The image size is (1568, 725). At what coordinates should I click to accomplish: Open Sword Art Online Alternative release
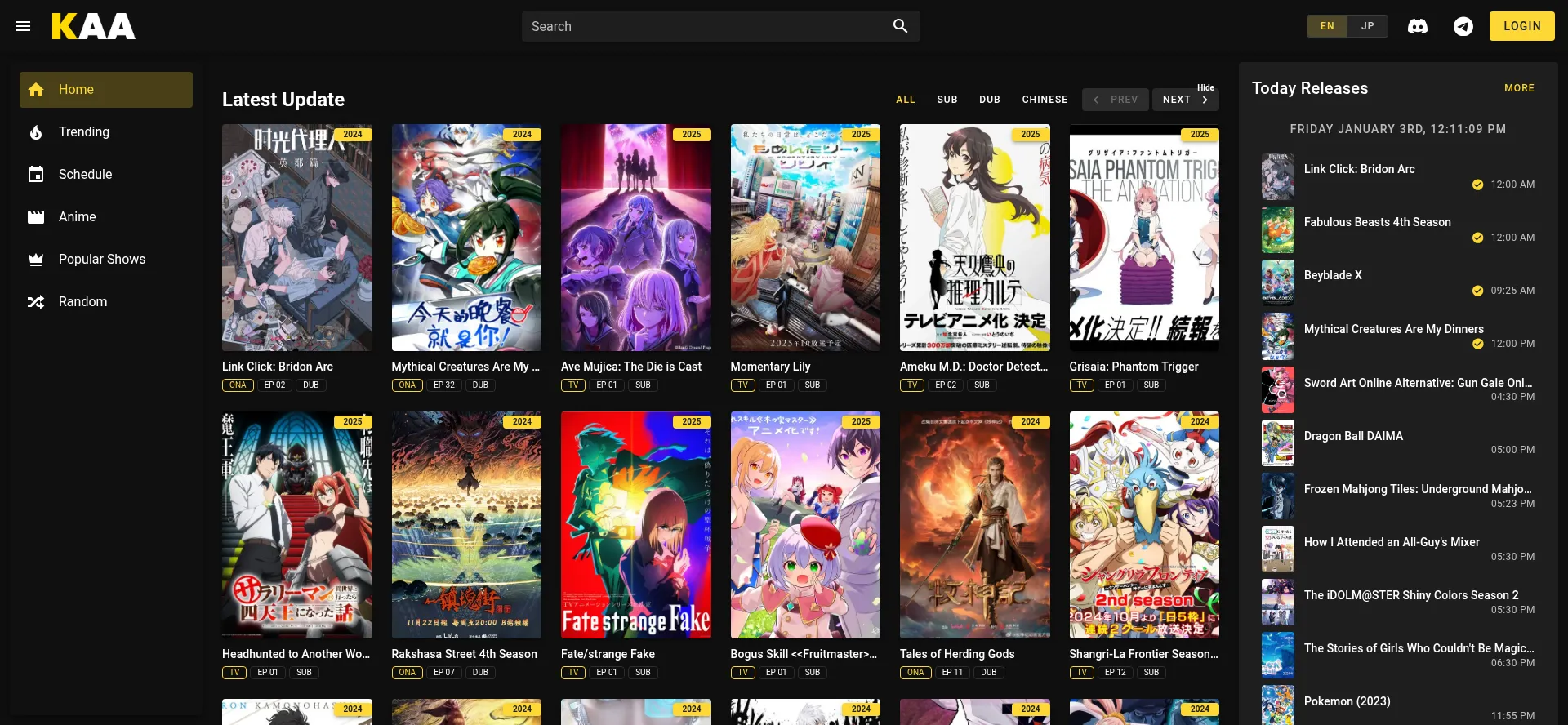point(1398,389)
